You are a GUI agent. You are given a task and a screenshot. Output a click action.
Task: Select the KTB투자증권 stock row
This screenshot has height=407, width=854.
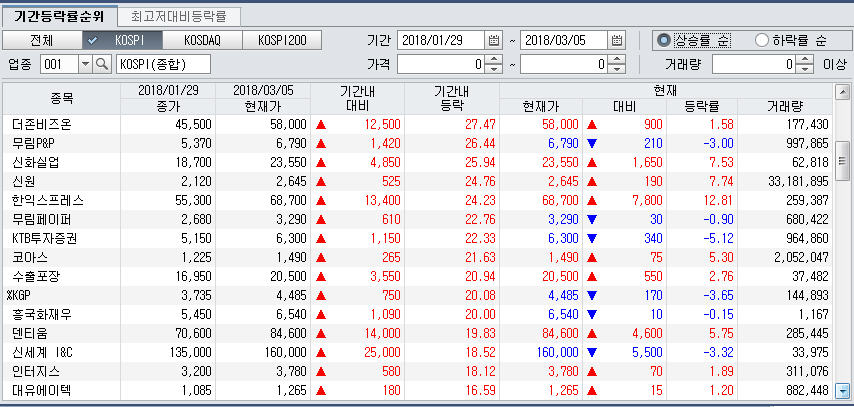point(418,238)
